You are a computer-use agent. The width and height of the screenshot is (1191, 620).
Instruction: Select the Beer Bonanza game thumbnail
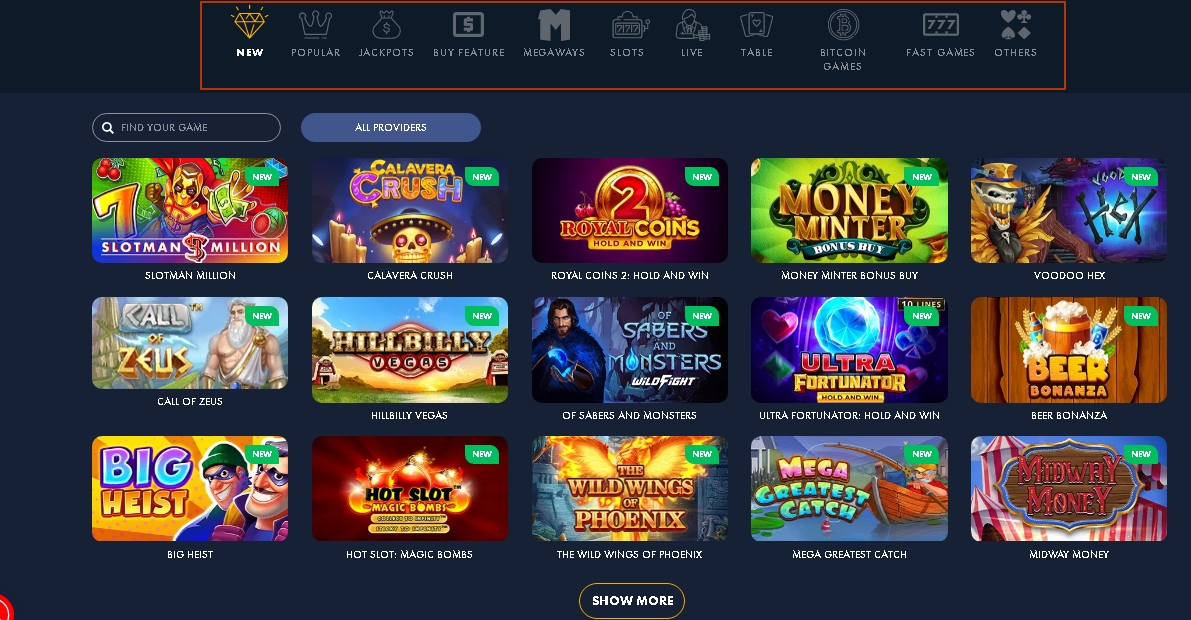click(1068, 350)
